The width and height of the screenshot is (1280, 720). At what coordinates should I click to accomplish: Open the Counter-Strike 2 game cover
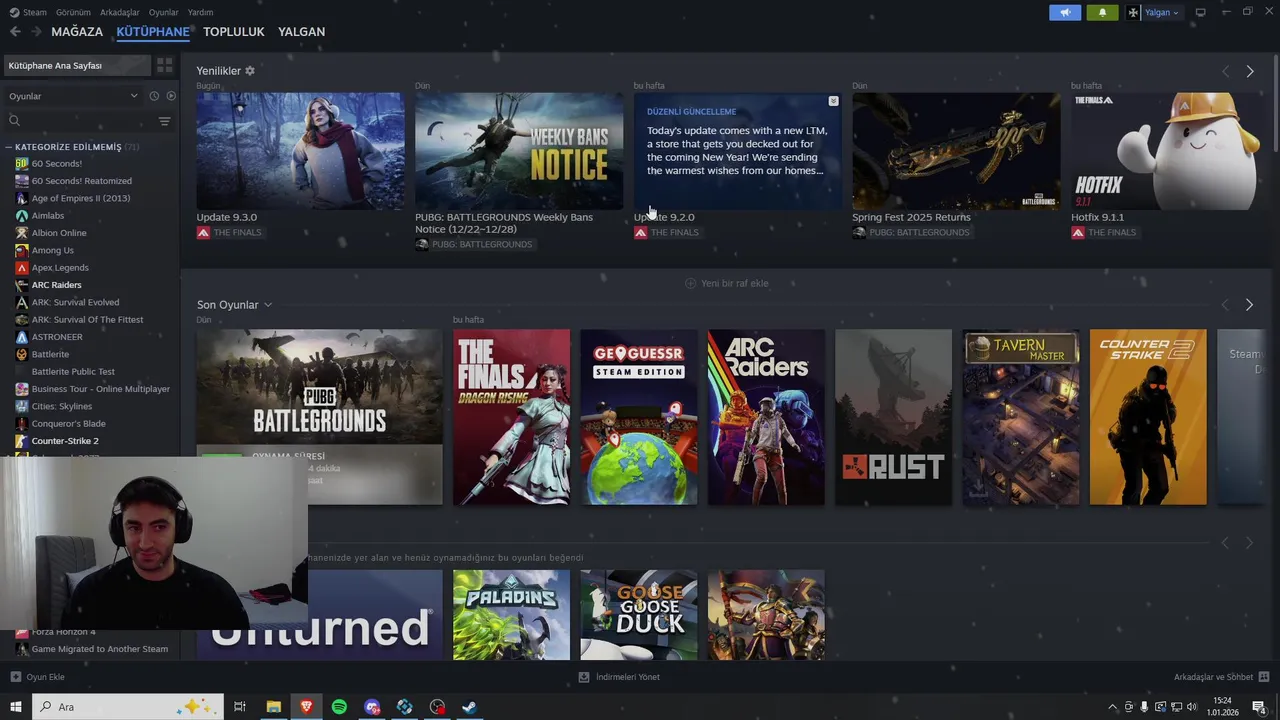pyautogui.click(x=1148, y=417)
